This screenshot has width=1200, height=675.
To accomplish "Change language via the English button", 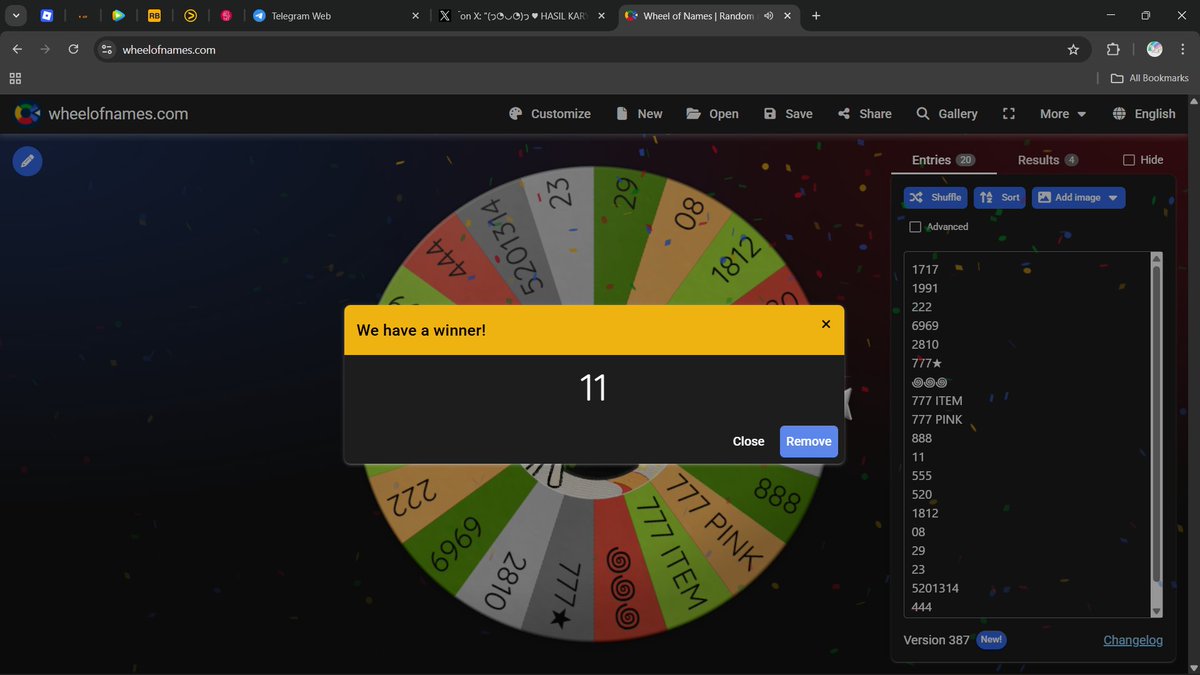I will (1144, 114).
